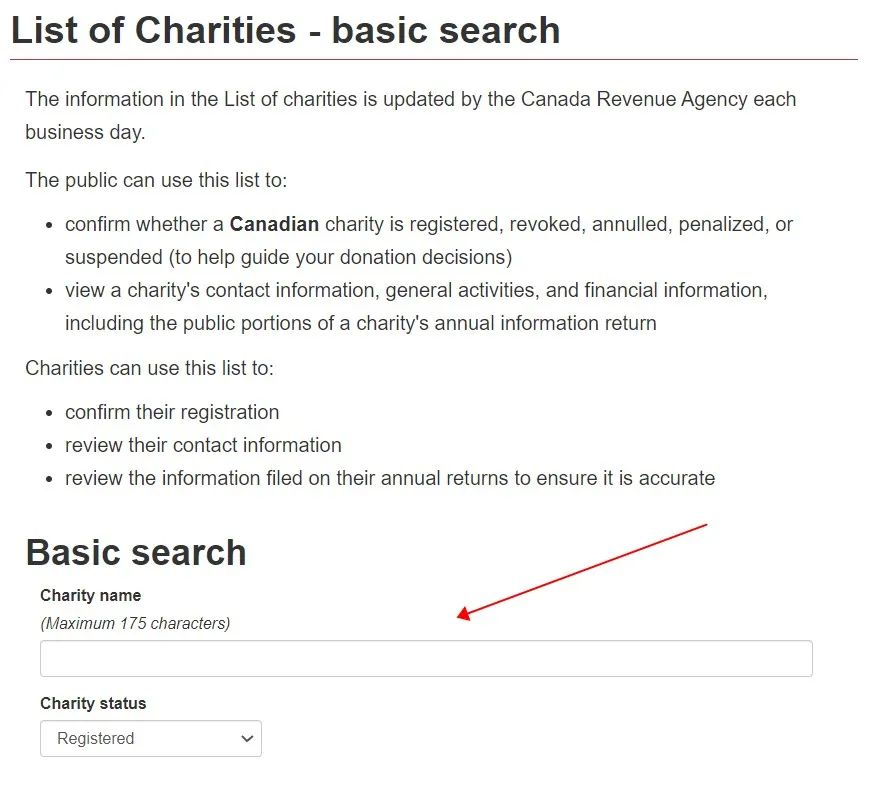
Task: Click the "Charity name" field label
Action: click(x=90, y=595)
